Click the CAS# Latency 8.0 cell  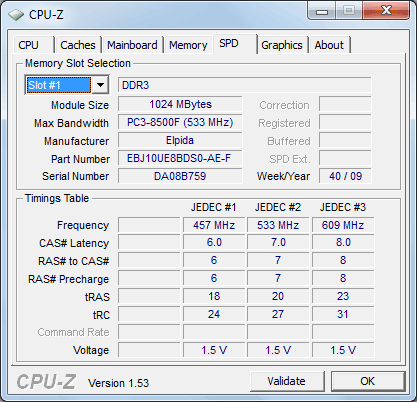(x=343, y=242)
